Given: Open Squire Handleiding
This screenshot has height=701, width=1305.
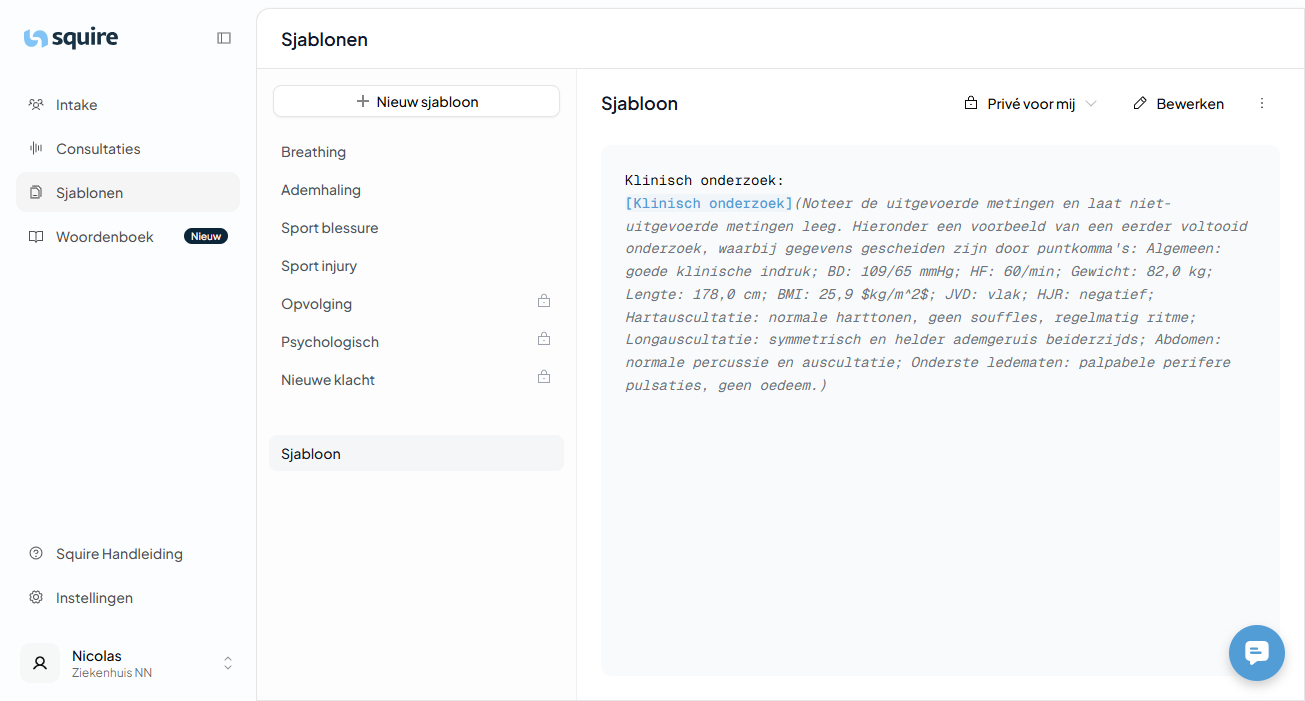Looking at the screenshot, I should [128, 554].
